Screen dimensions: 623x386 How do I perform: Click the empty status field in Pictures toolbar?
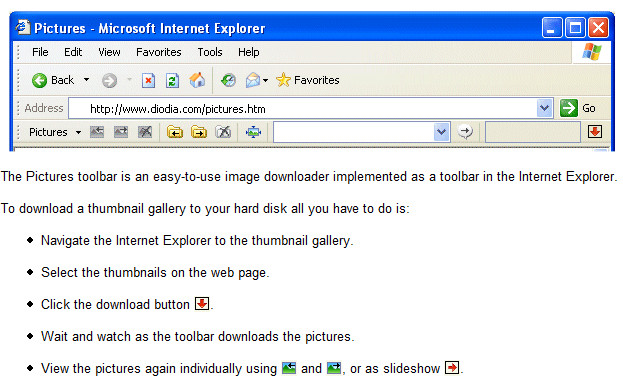(x=533, y=132)
